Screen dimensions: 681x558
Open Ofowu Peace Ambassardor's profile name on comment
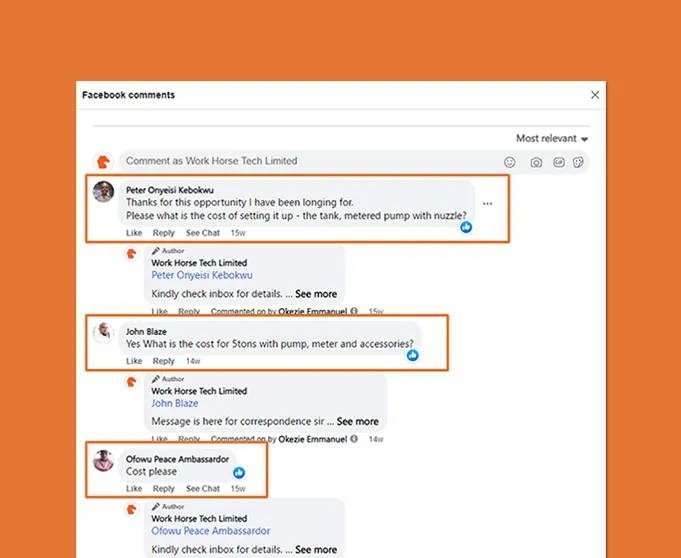point(177,459)
